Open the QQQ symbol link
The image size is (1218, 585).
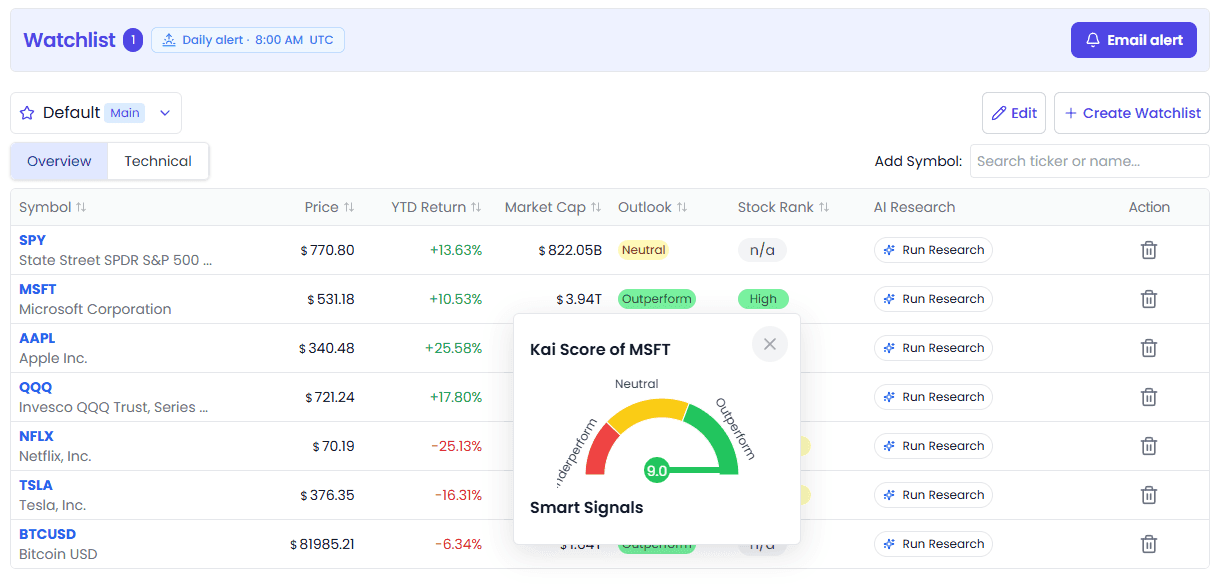tap(35, 387)
